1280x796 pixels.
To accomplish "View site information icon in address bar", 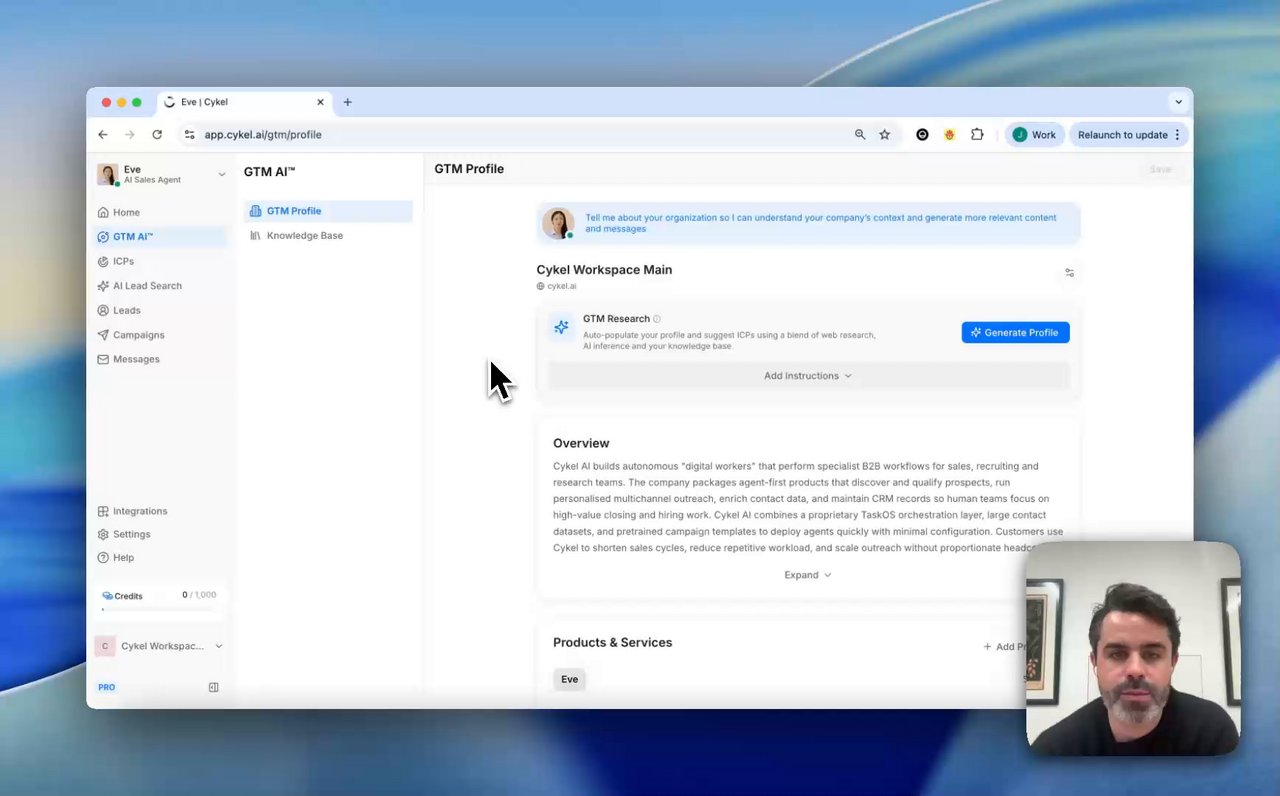I will coord(189,135).
